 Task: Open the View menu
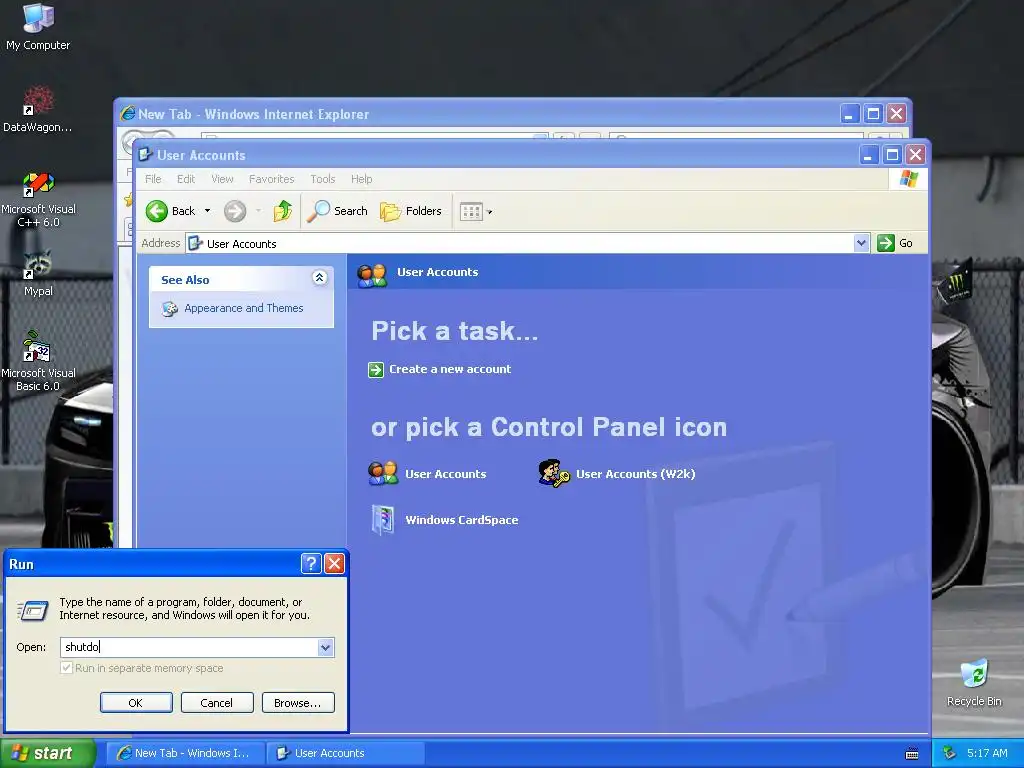pyautogui.click(x=222, y=179)
